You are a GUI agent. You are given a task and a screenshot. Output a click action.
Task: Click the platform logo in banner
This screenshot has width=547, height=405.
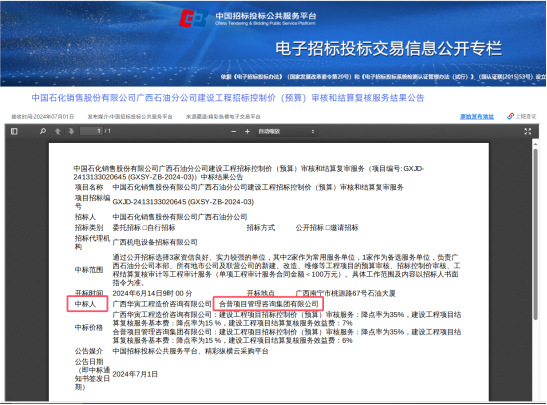click(x=193, y=18)
